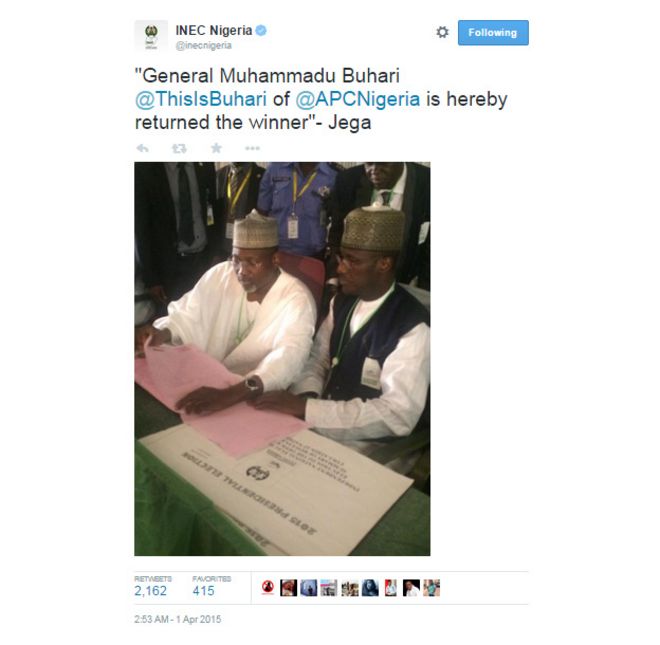Open the @ThisIsBuhari mention
The height and width of the screenshot is (645, 660).
tap(201, 99)
